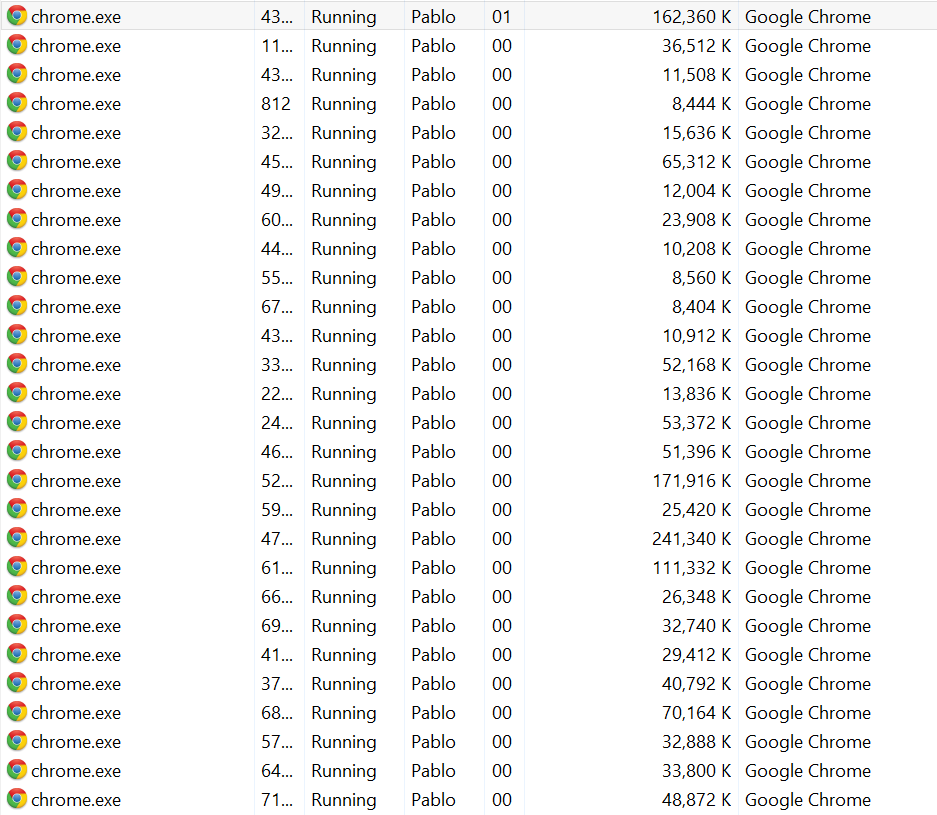Click the Chrome icon in the 171,916 K row
The image size is (937, 815).
(x=17, y=480)
